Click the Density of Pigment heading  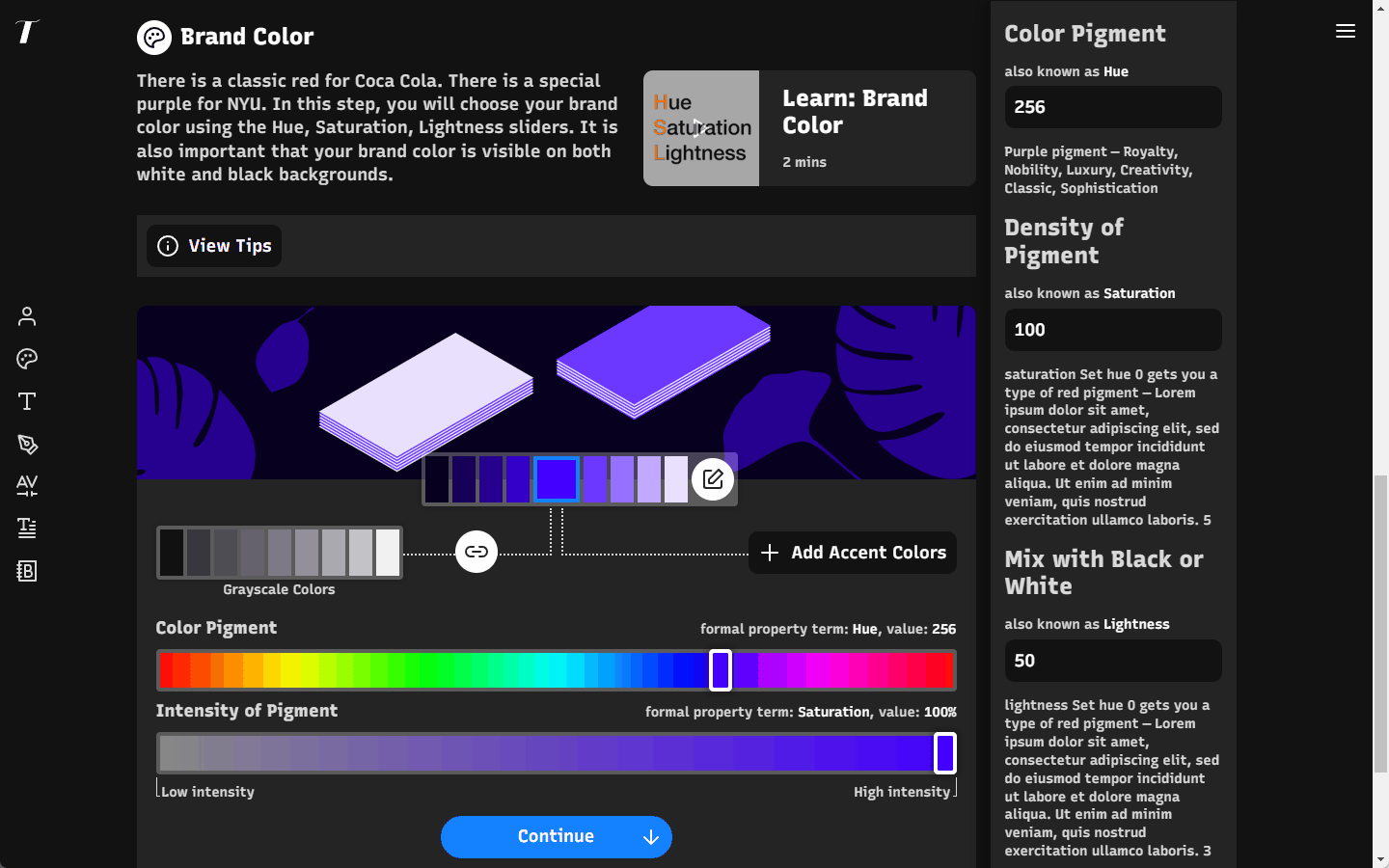click(1064, 241)
